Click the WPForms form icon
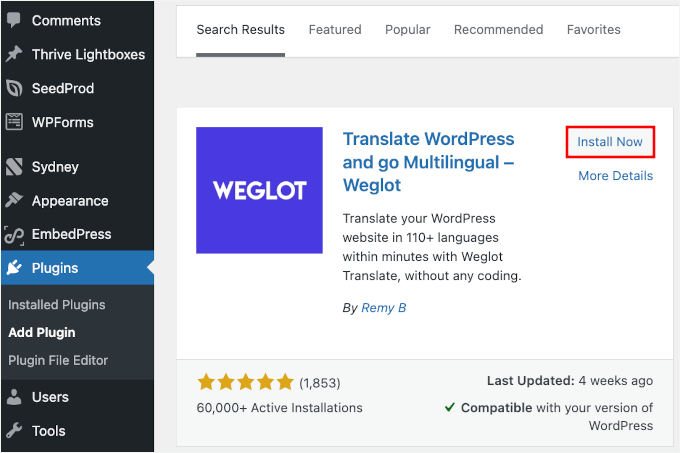Viewport: 680px width, 453px height. click(x=14, y=122)
